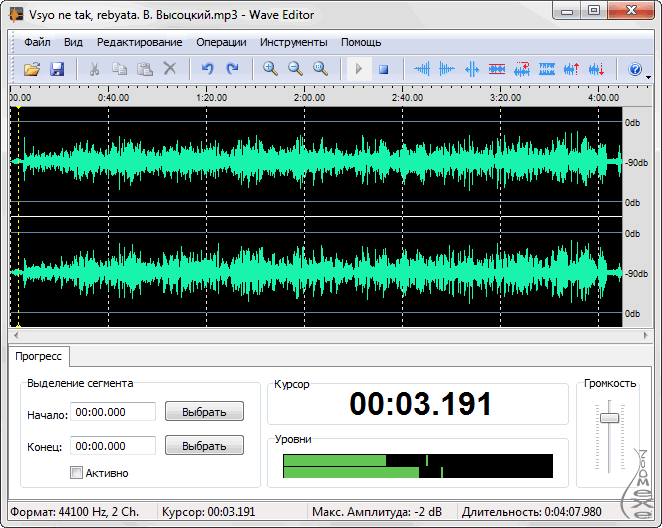Click the Open file folder icon
The width and height of the screenshot is (662, 528).
pyautogui.click(x=32, y=69)
